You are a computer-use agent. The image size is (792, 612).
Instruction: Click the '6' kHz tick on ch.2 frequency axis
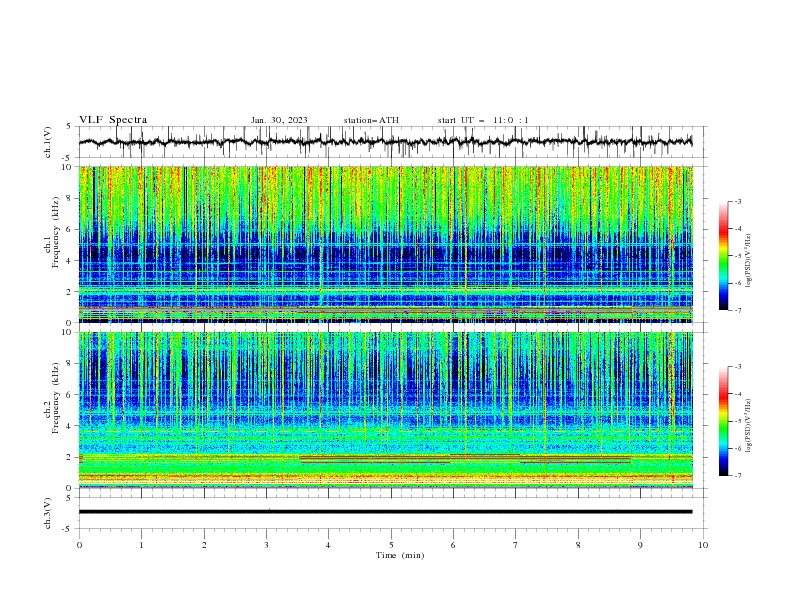[x=70, y=395]
